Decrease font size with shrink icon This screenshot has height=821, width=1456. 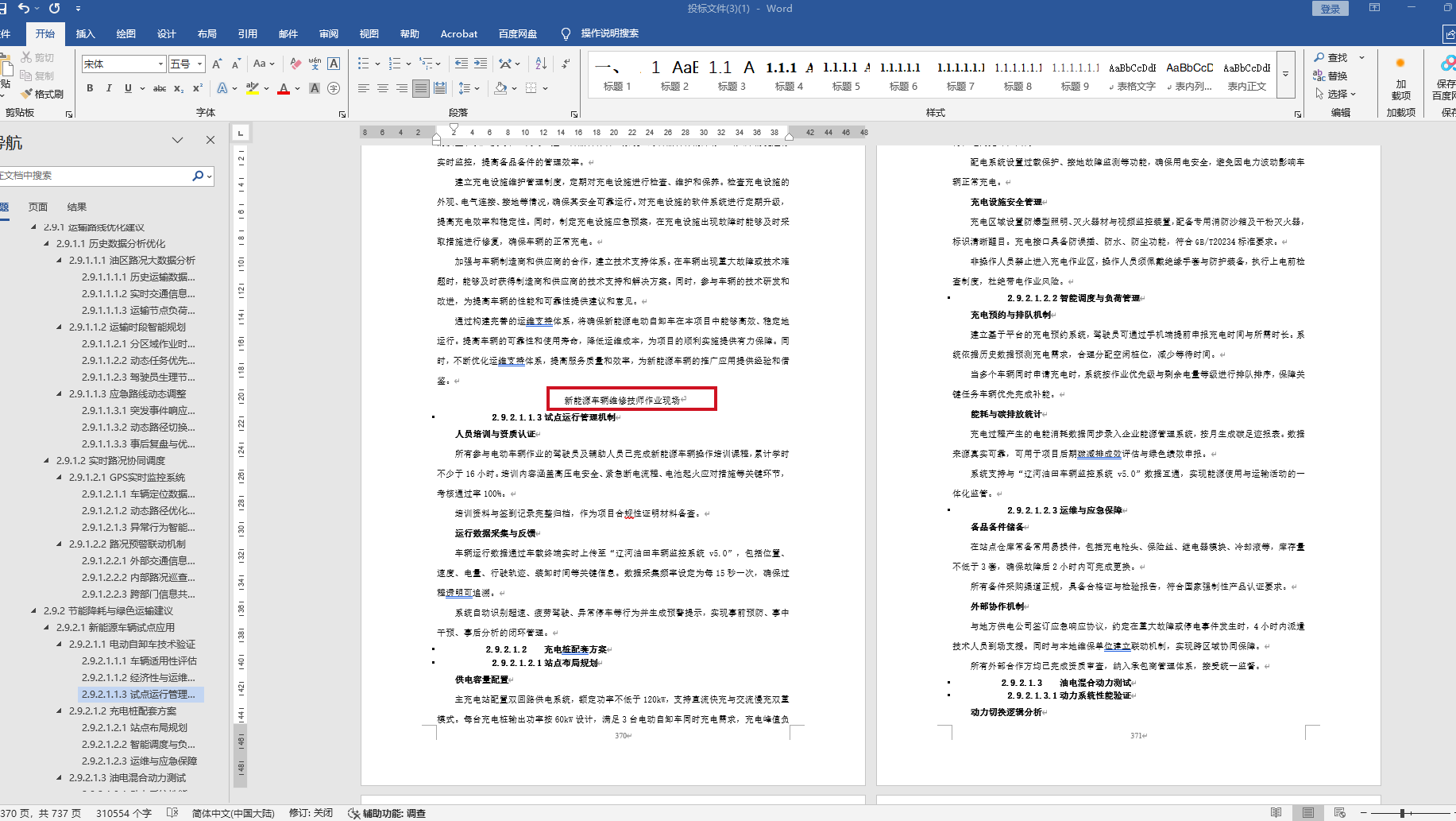point(236,64)
